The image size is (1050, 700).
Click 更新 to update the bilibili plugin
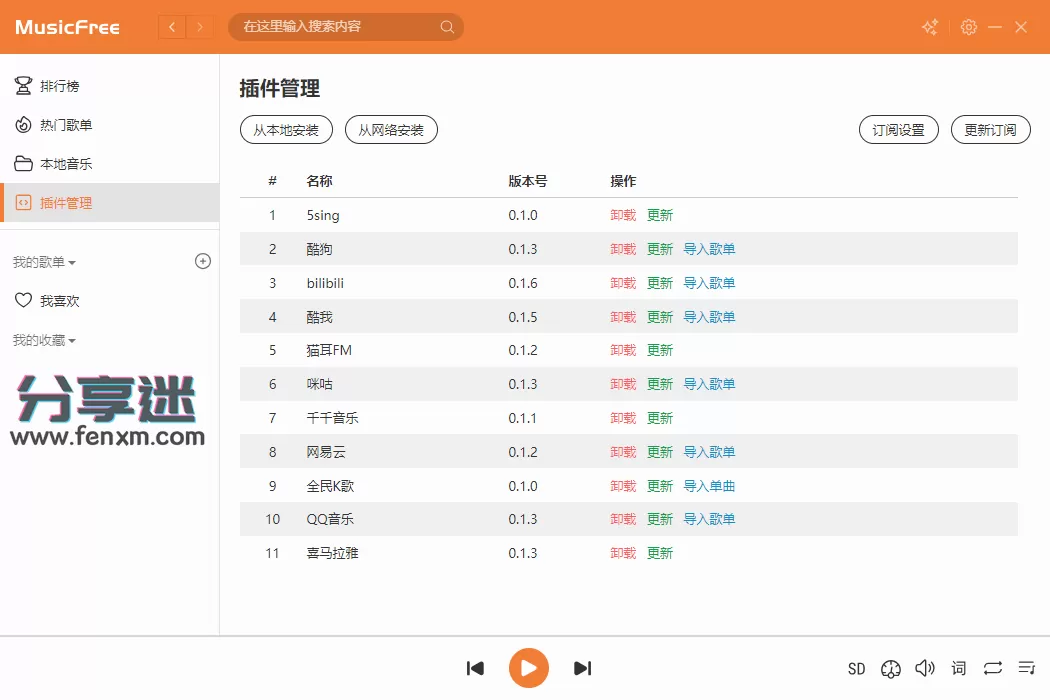click(x=659, y=283)
